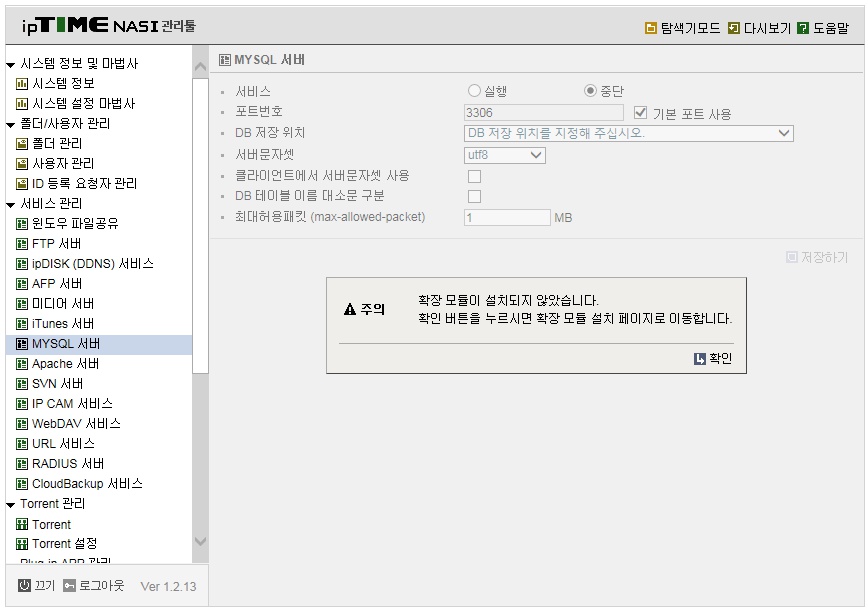Toggle the 기본 포트 사용 checkbox

click(x=640, y=113)
